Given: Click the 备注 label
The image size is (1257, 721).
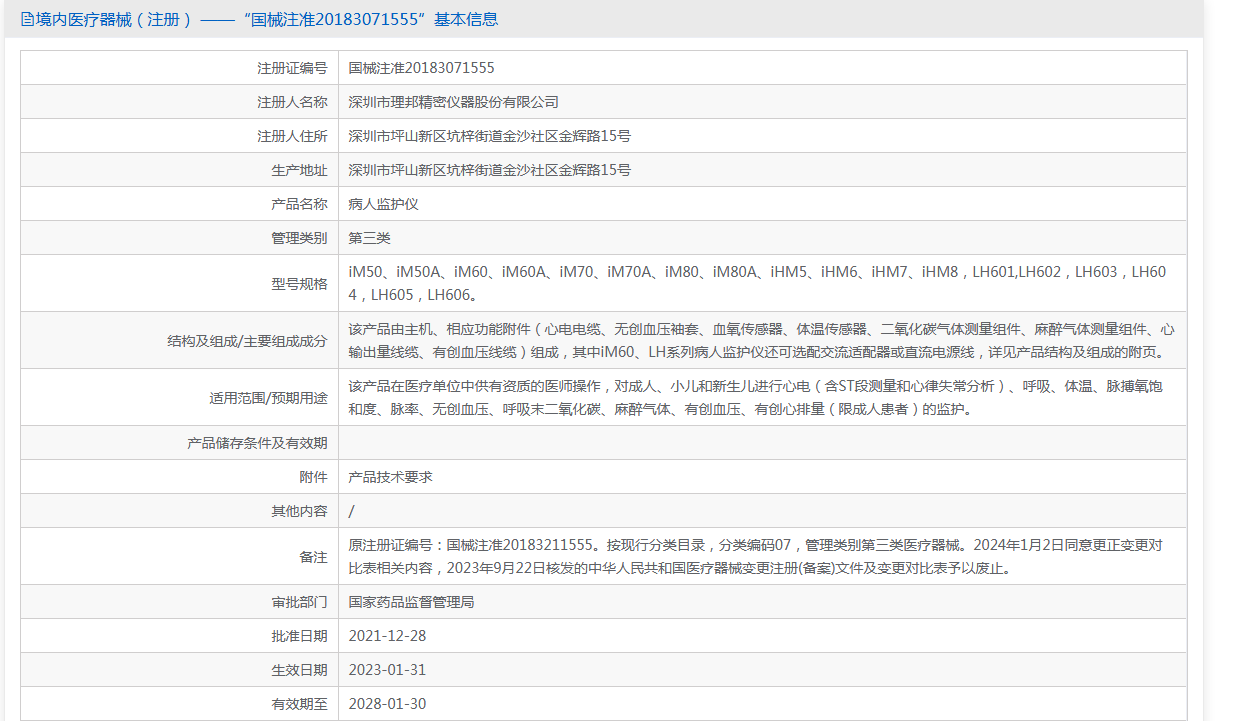Looking at the screenshot, I should pyautogui.click(x=313, y=557).
